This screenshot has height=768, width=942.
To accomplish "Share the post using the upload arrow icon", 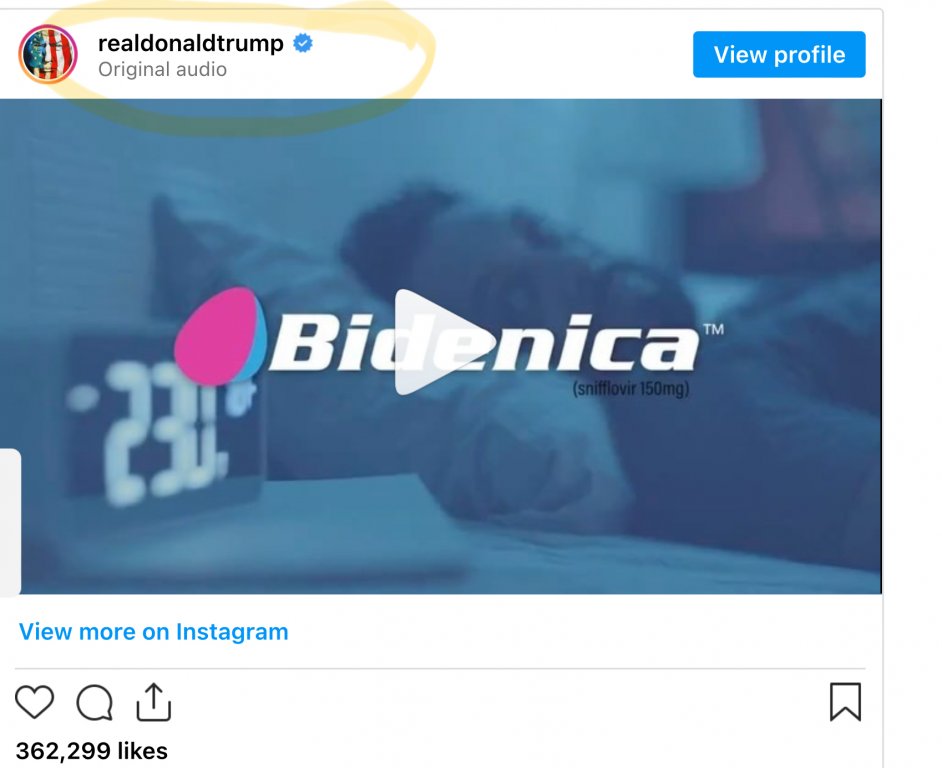I will coord(154,701).
